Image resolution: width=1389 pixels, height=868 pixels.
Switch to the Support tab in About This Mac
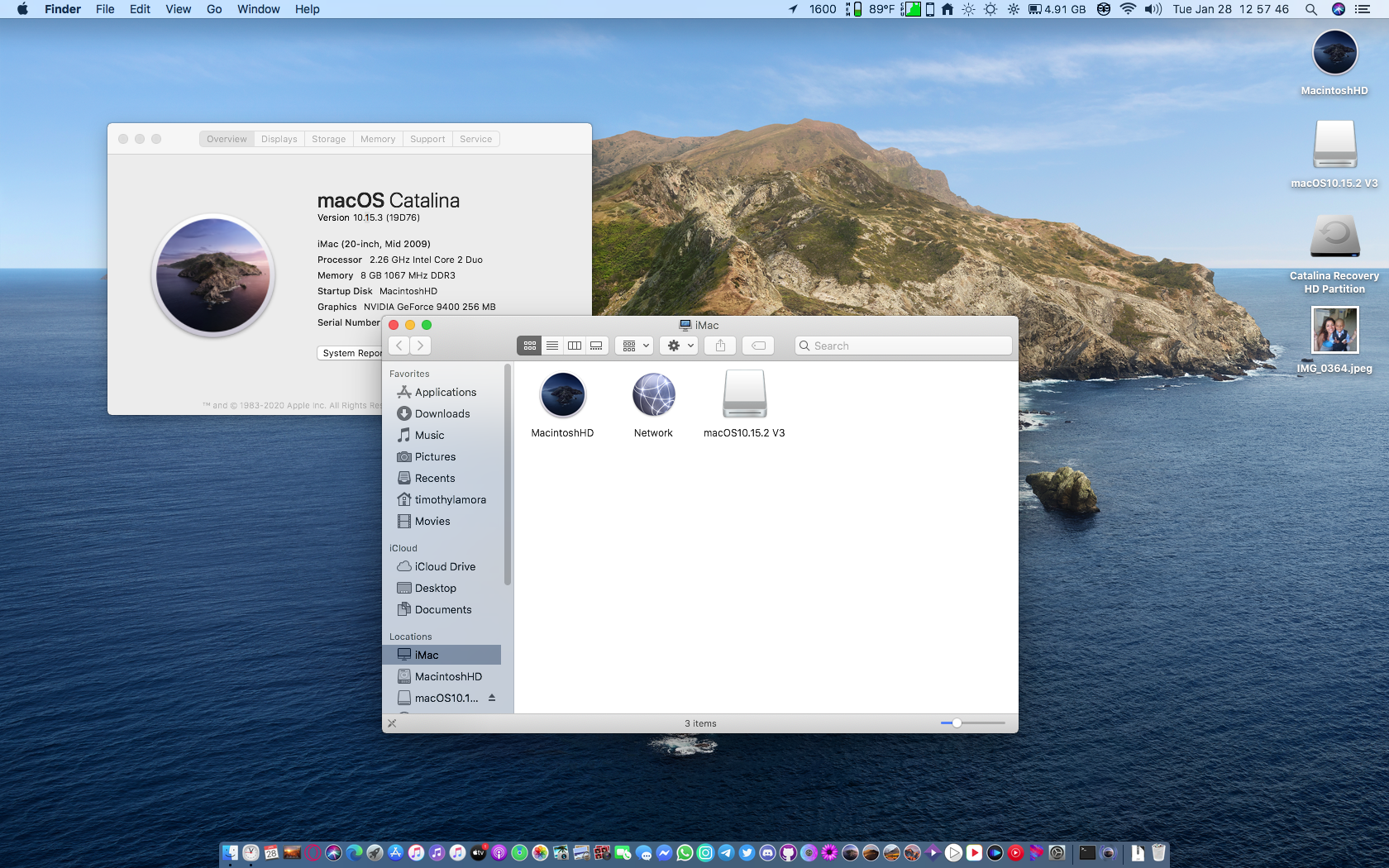coord(427,139)
